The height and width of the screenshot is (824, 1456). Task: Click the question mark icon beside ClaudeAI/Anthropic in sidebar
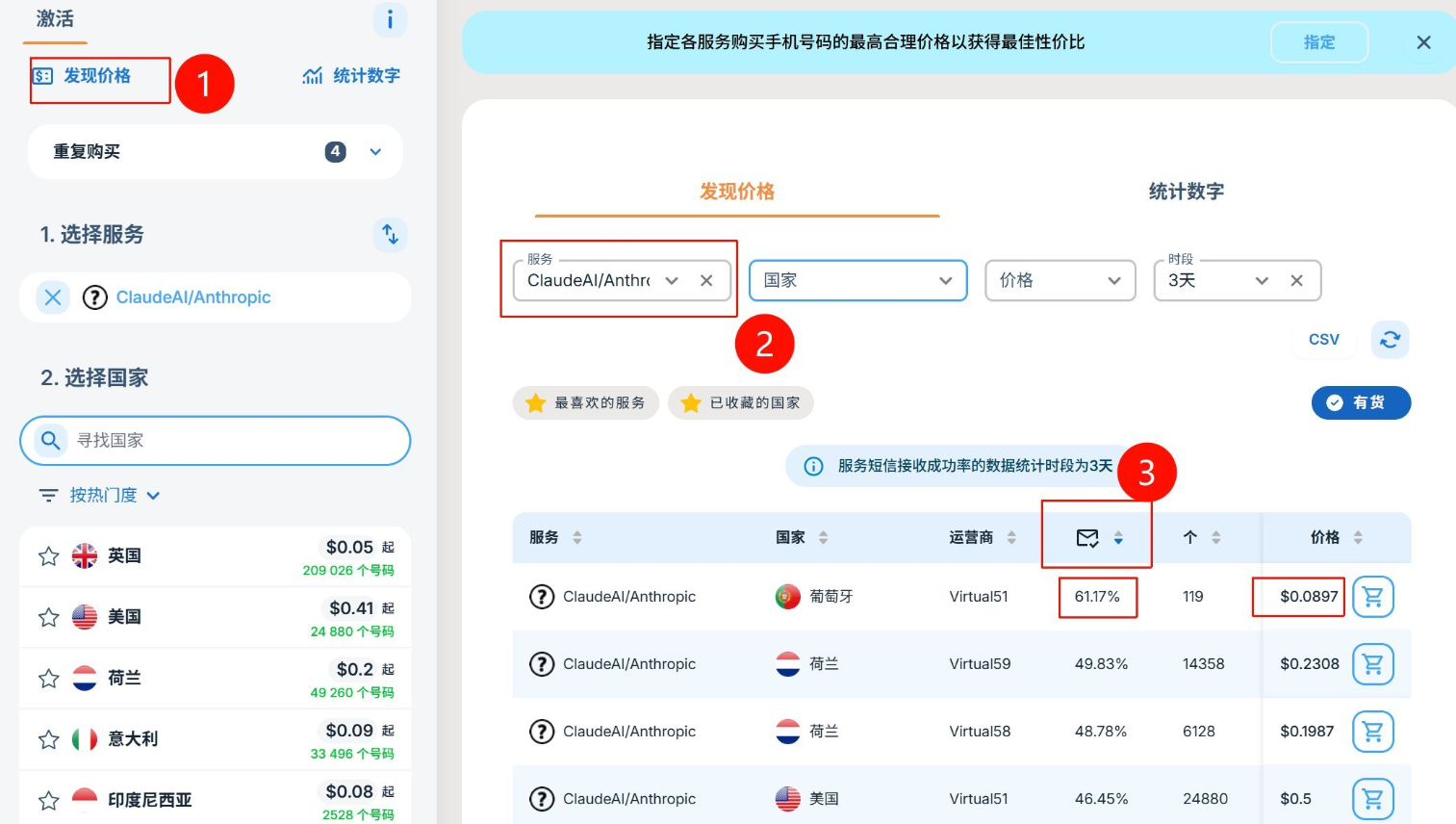coord(94,297)
